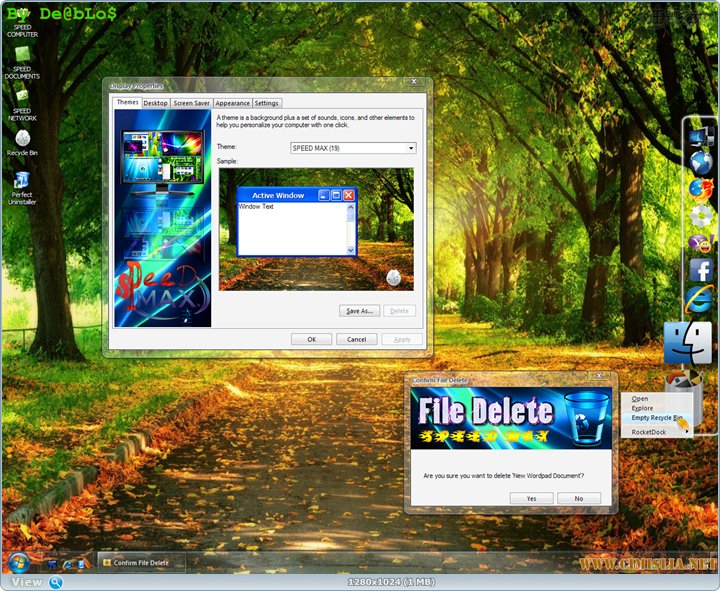Click the computer icon in the dock
The image size is (720, 591).
pos(700,136)
